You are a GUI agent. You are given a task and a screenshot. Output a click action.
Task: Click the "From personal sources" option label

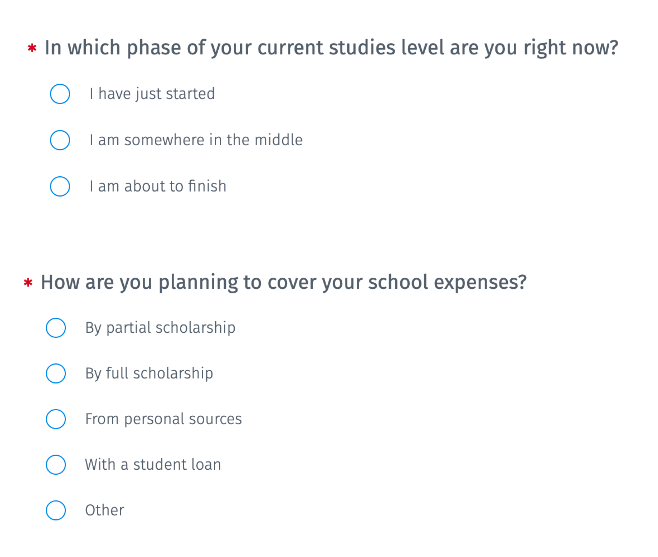pos(163,419)
